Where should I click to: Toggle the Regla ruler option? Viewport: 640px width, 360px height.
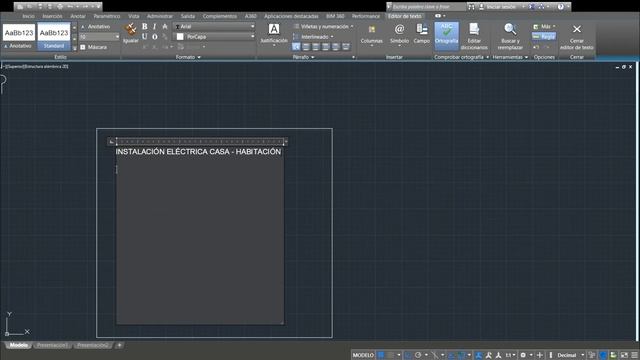[544, 37]
